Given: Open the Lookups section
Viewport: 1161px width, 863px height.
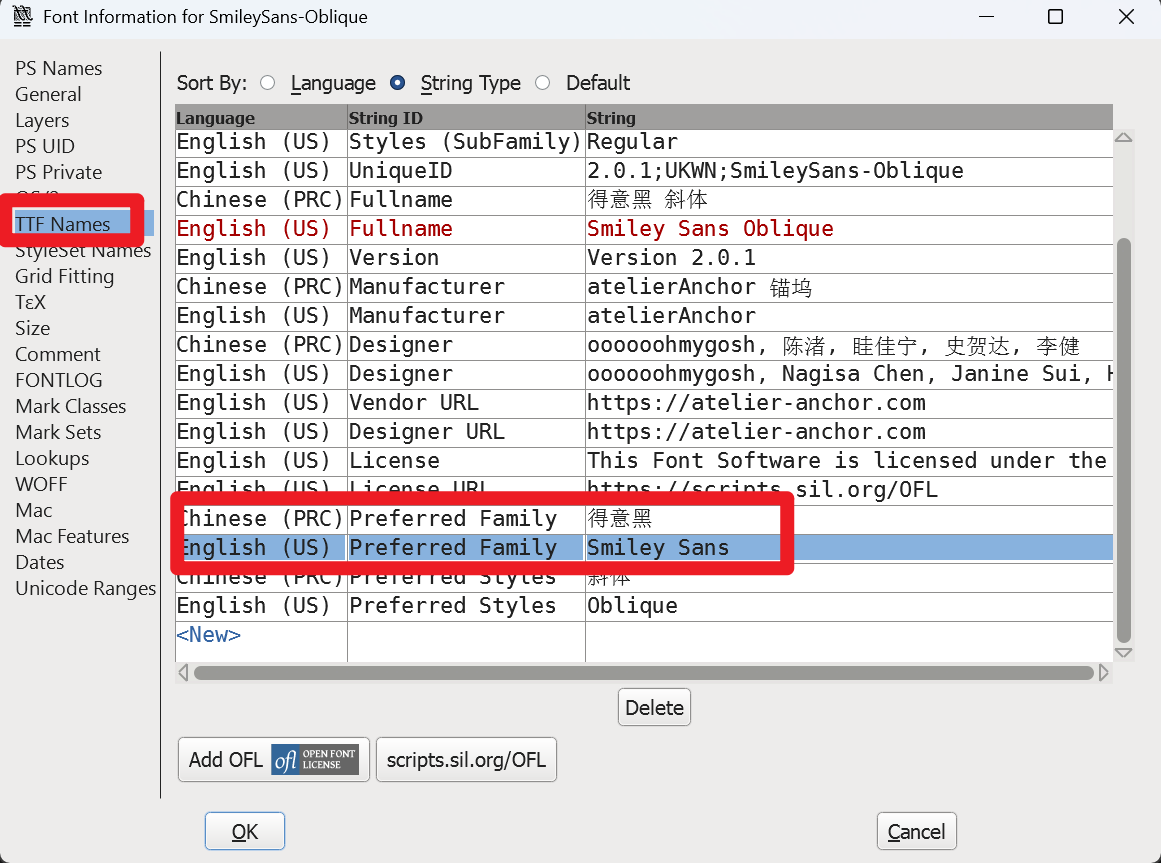Looking at the screenshot, I should click(52, 458).
